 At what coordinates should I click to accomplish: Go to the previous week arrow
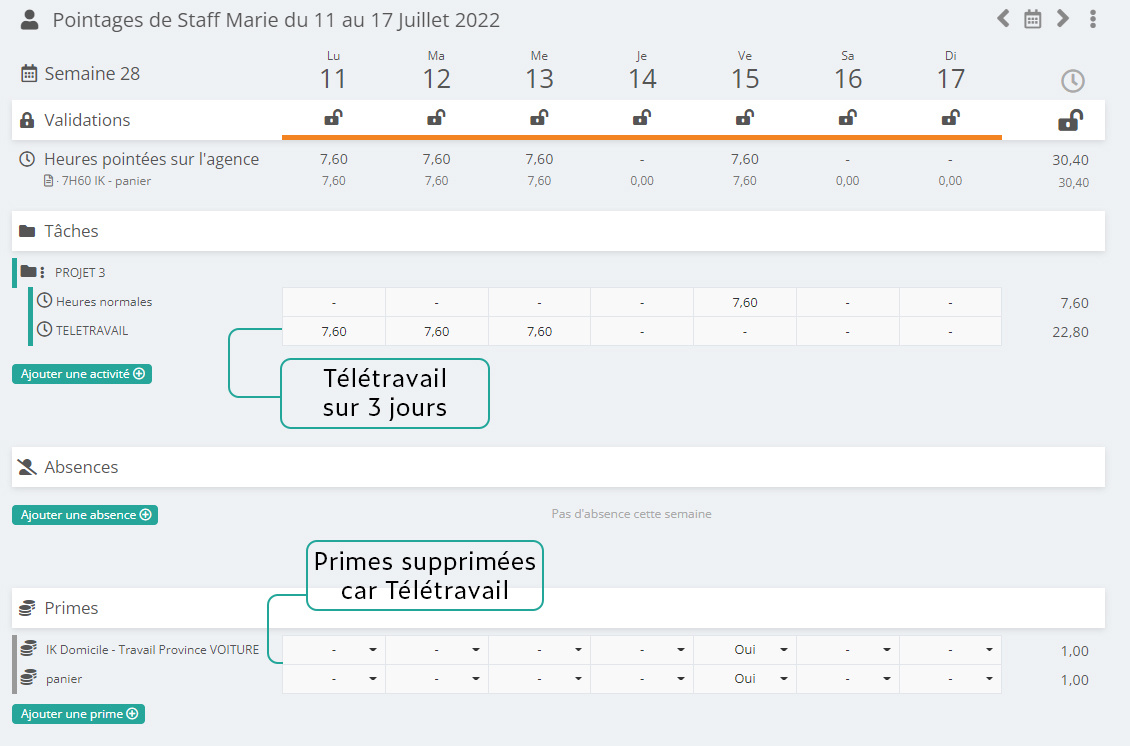(x=1003, y=18)
